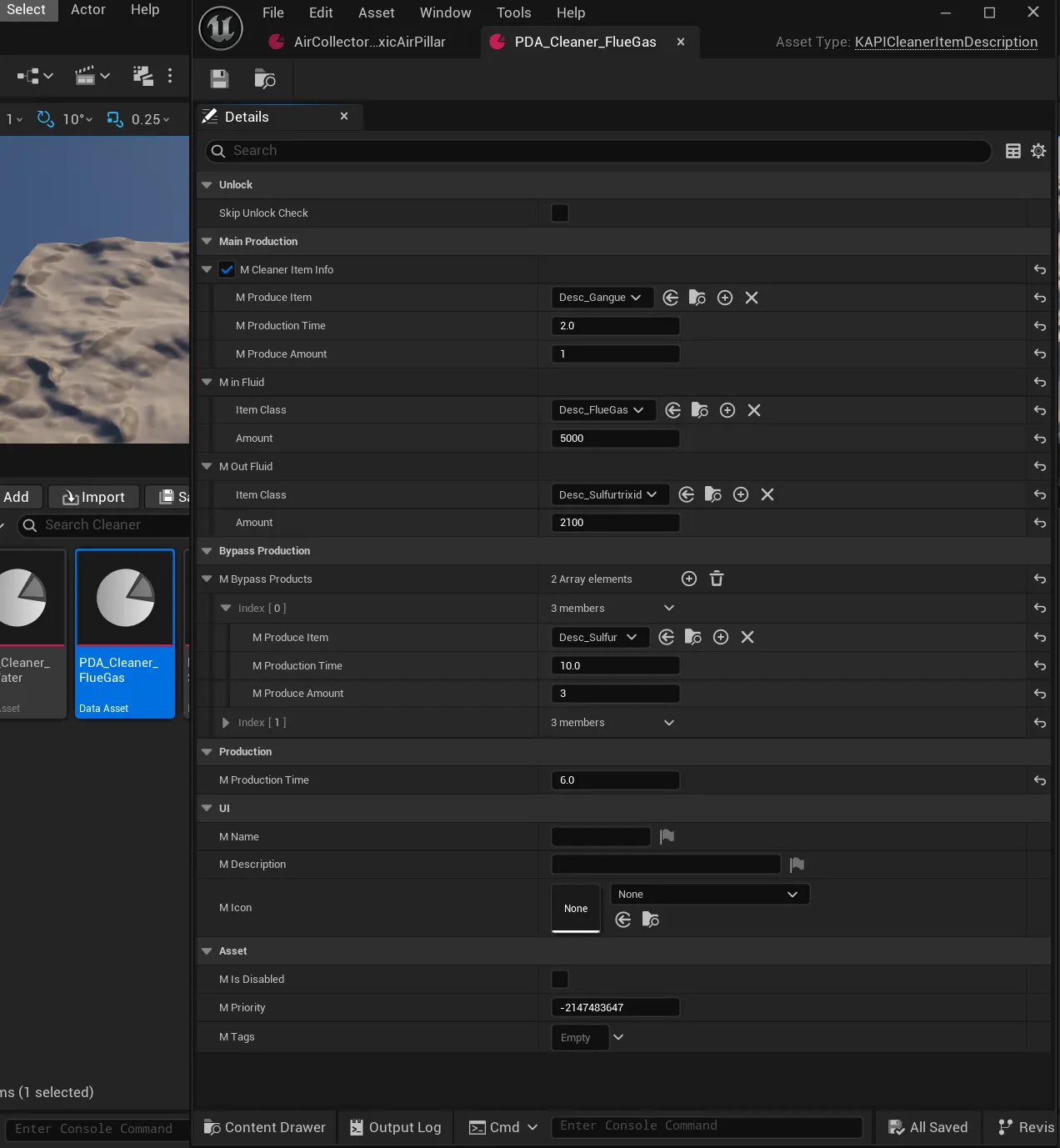Clear the Desc_Sulfurtrixid Item Class value
Viewport: 1060px width, 1148px height.
click(x=767, y=494)
